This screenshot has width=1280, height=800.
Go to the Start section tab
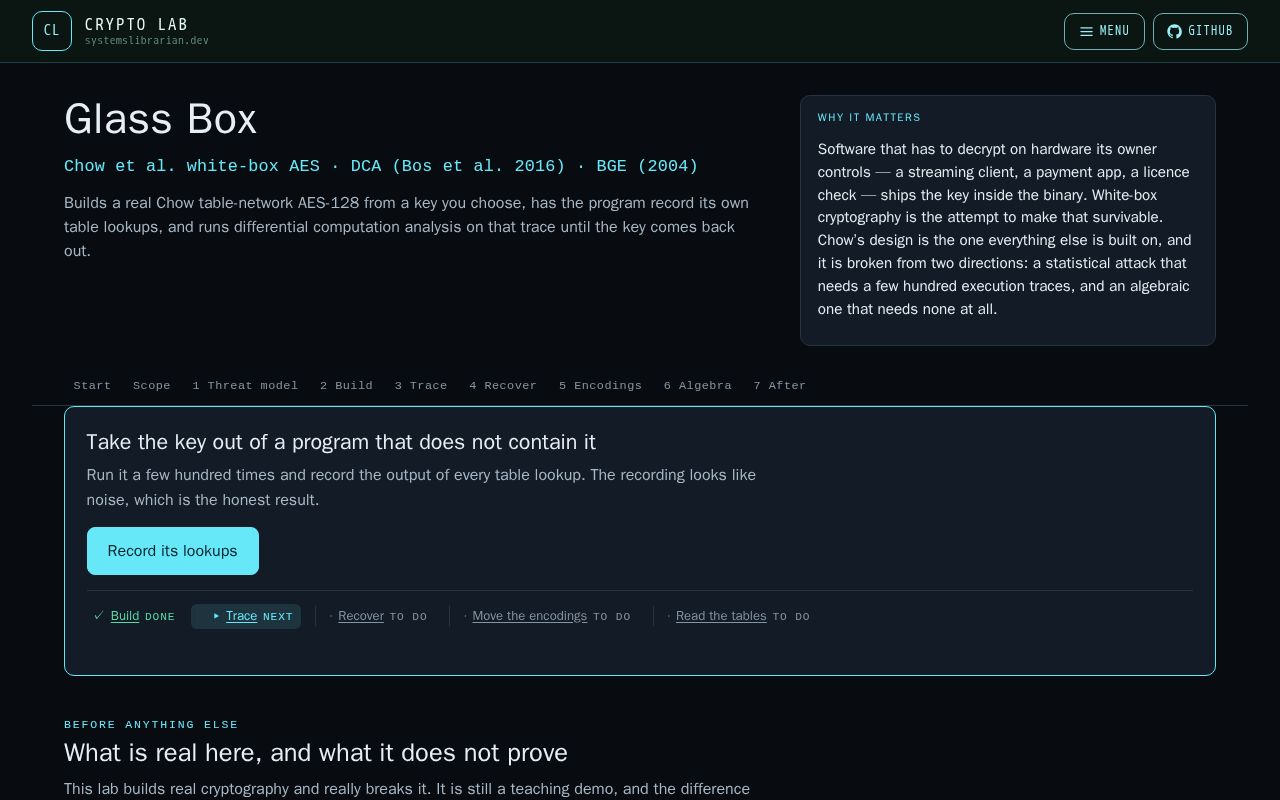(92, 385)
